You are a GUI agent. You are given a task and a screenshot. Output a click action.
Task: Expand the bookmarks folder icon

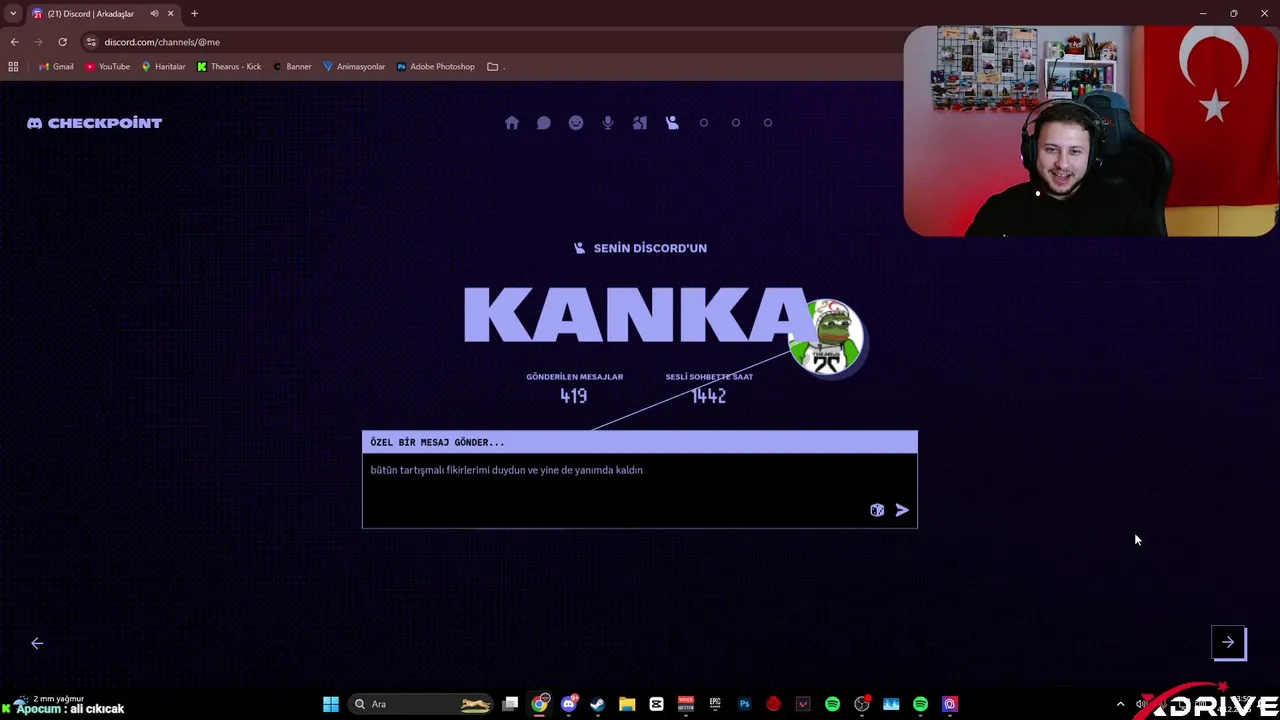click(493, 67)
